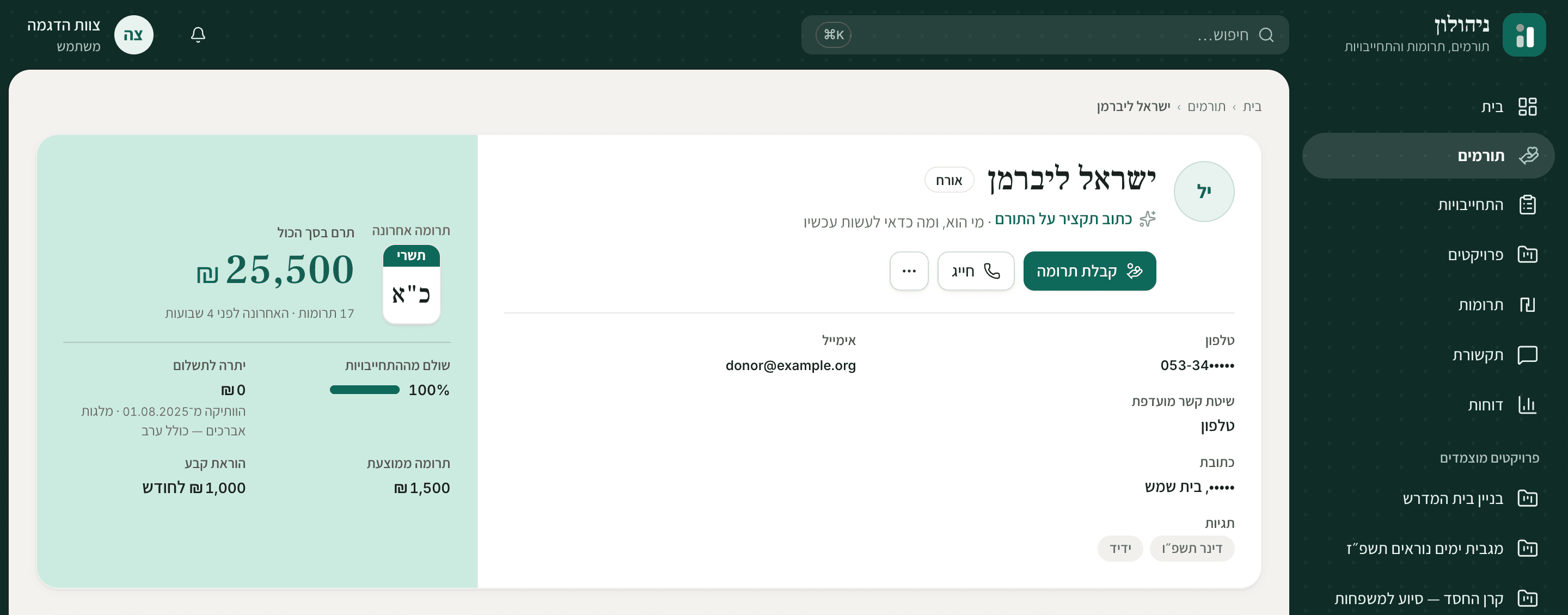The image size is (1568, 615).
Task: Click folder icon beside קרן החסד
Action: [x=1527, y=598]
